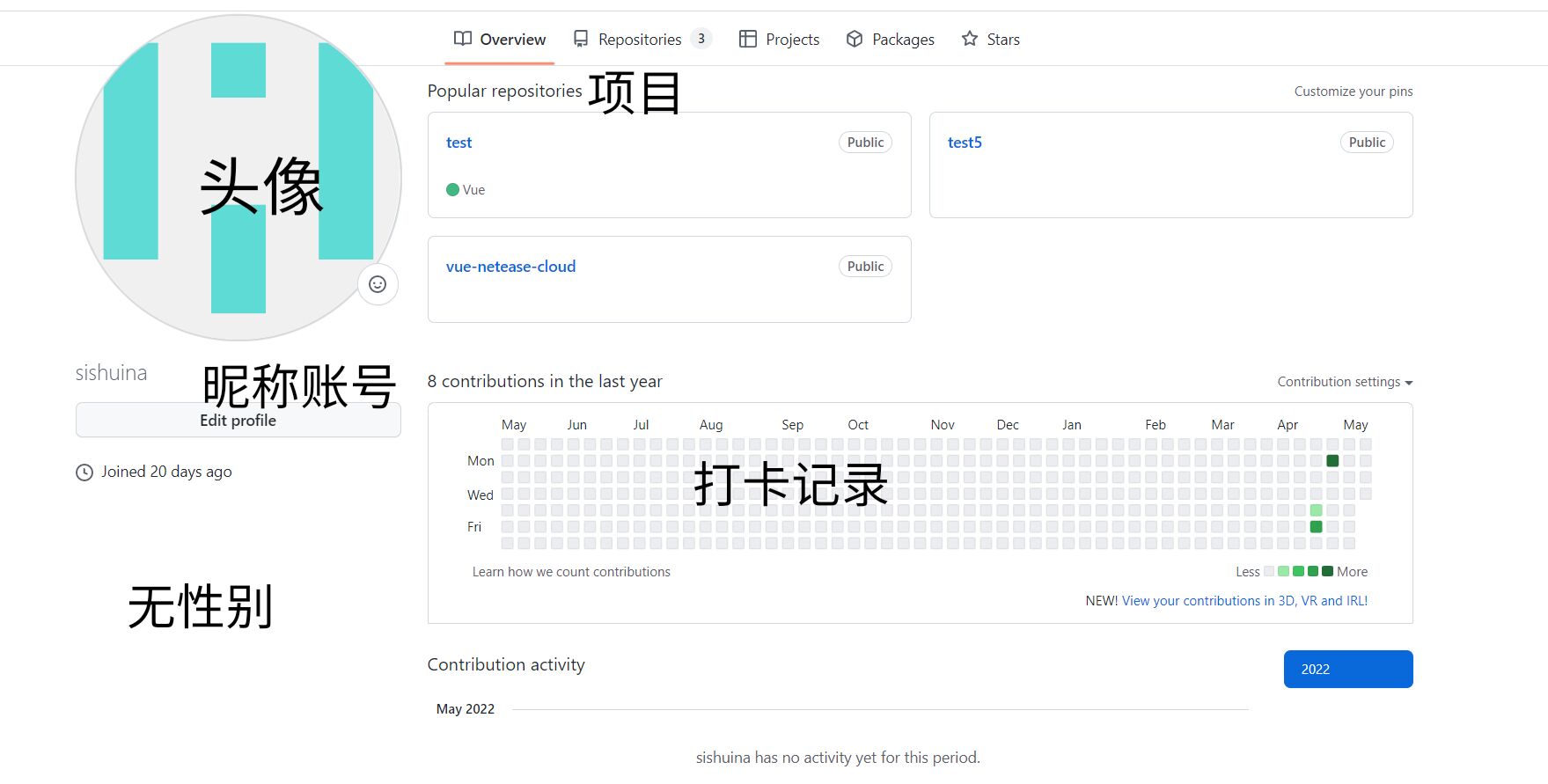Click the Overview book icon

[462, 39]
